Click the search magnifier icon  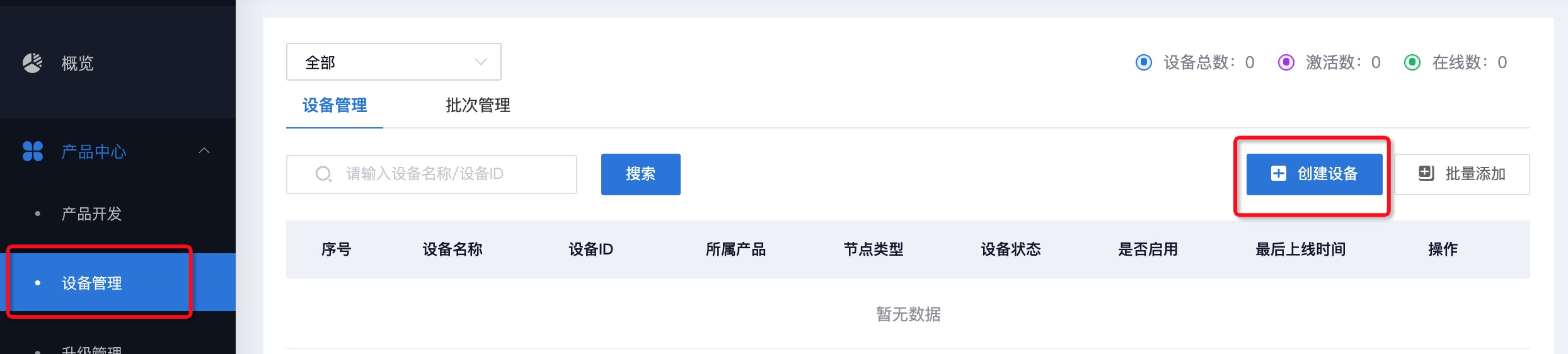[323, 174]
